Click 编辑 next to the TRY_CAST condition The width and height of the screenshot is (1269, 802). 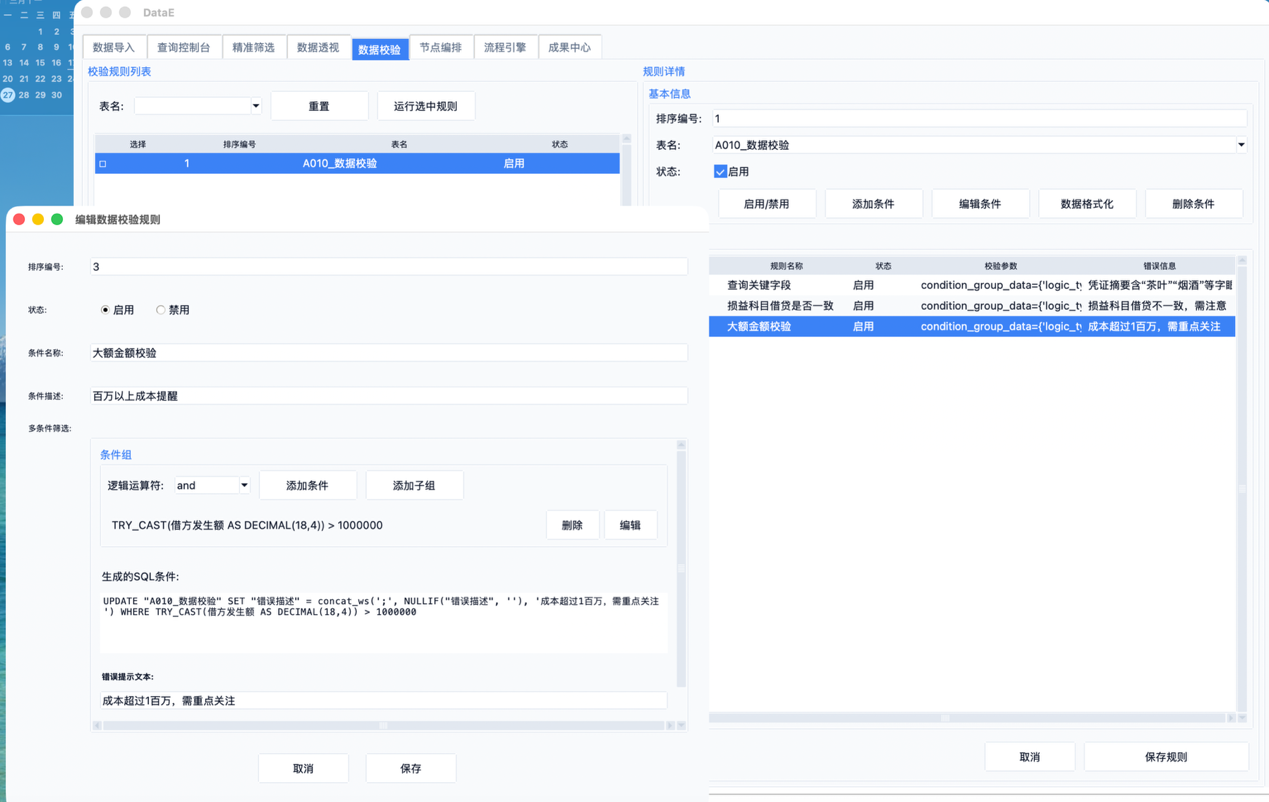[630, 525]
